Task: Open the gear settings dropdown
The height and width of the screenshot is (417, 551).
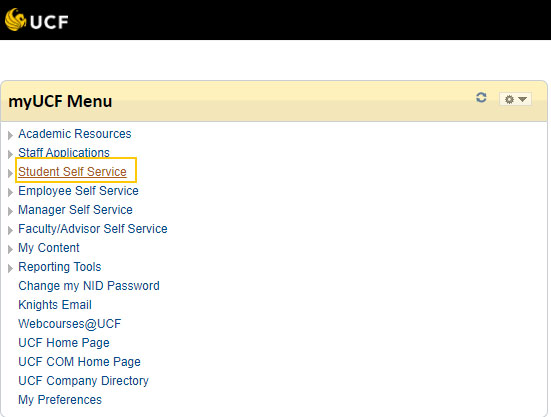Action: tap(515, 99)
